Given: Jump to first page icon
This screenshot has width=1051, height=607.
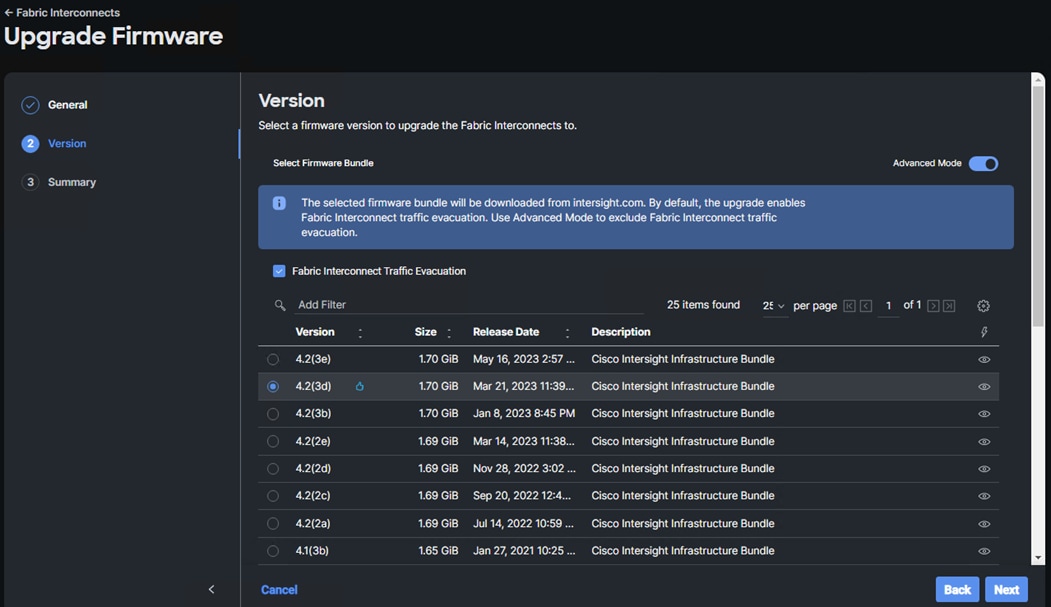Looking at the screenshot, I should coord(849,306).
